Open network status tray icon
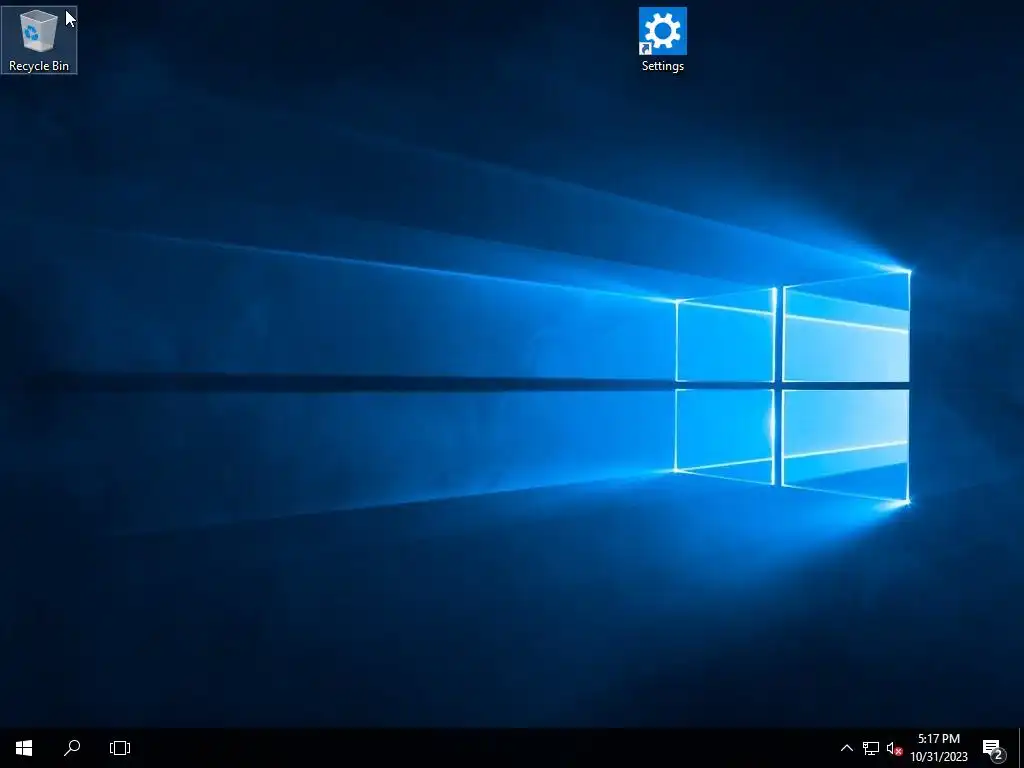 [871, 748]
